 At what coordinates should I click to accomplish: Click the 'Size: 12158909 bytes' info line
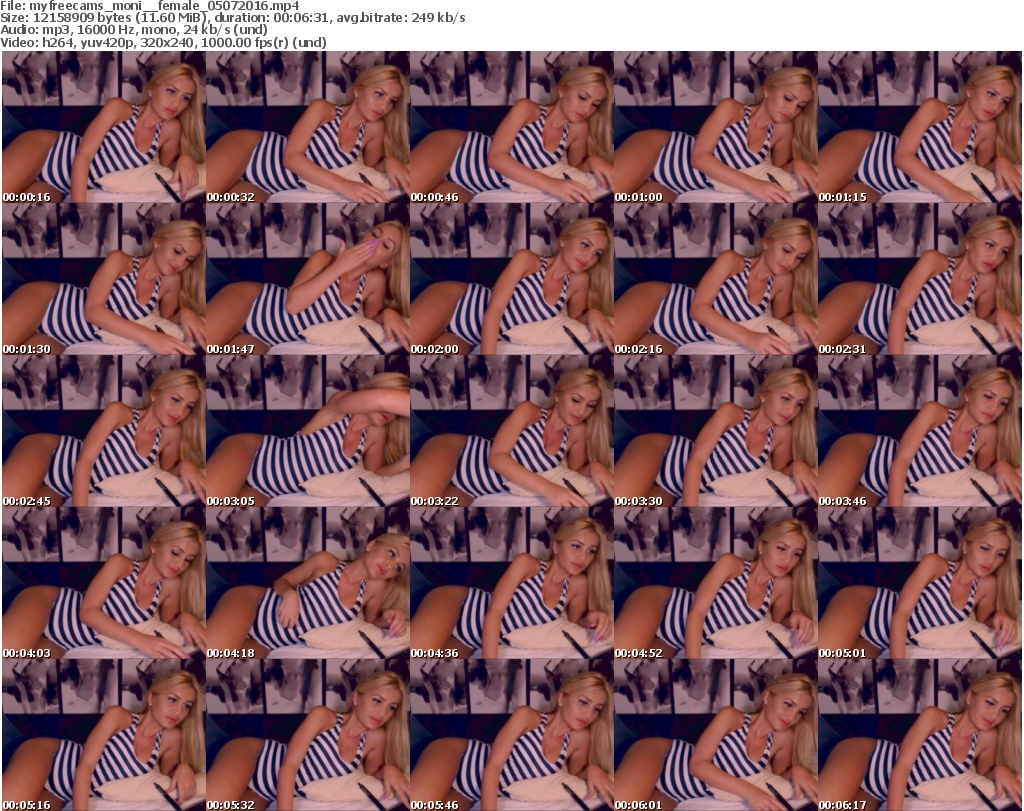(232, 18)
